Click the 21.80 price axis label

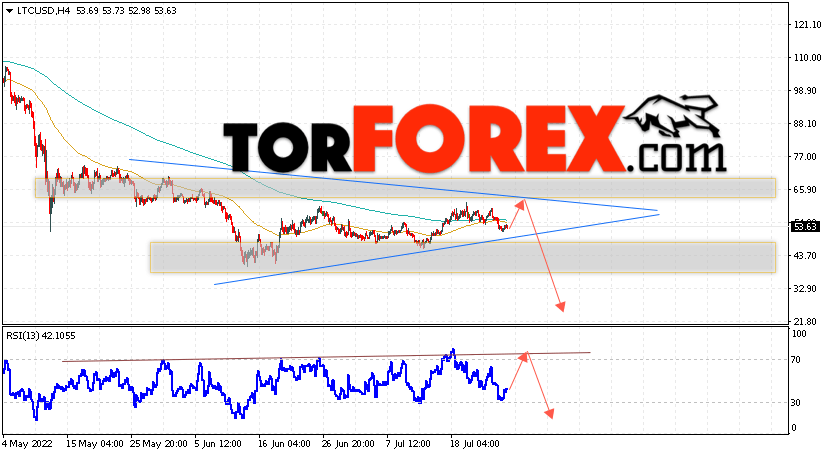click(805, 321)
